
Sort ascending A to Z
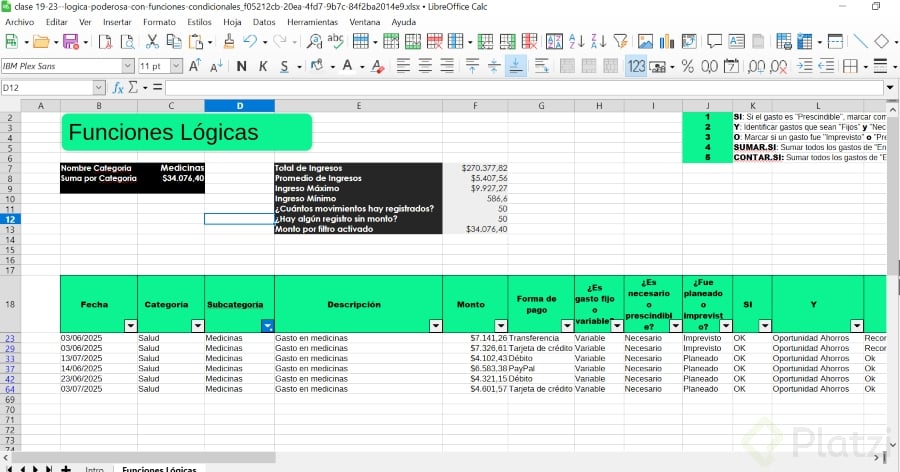tap(576, 41)
